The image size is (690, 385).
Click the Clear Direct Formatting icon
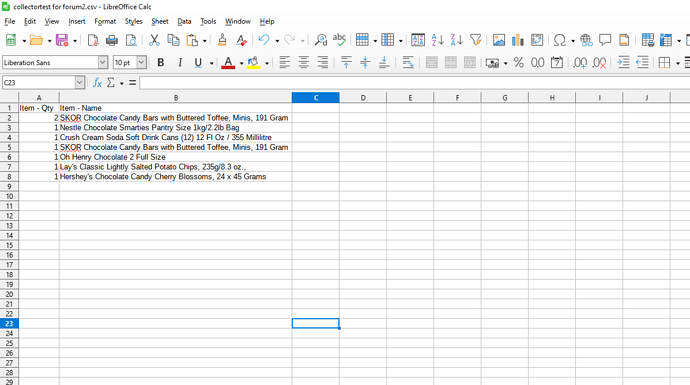[x=241, y=40]
